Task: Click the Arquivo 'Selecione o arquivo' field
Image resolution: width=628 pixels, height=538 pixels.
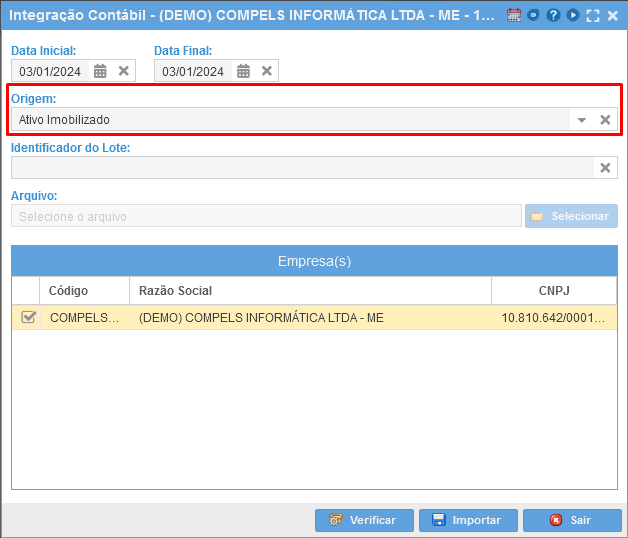Action: [x=266, y=216]
